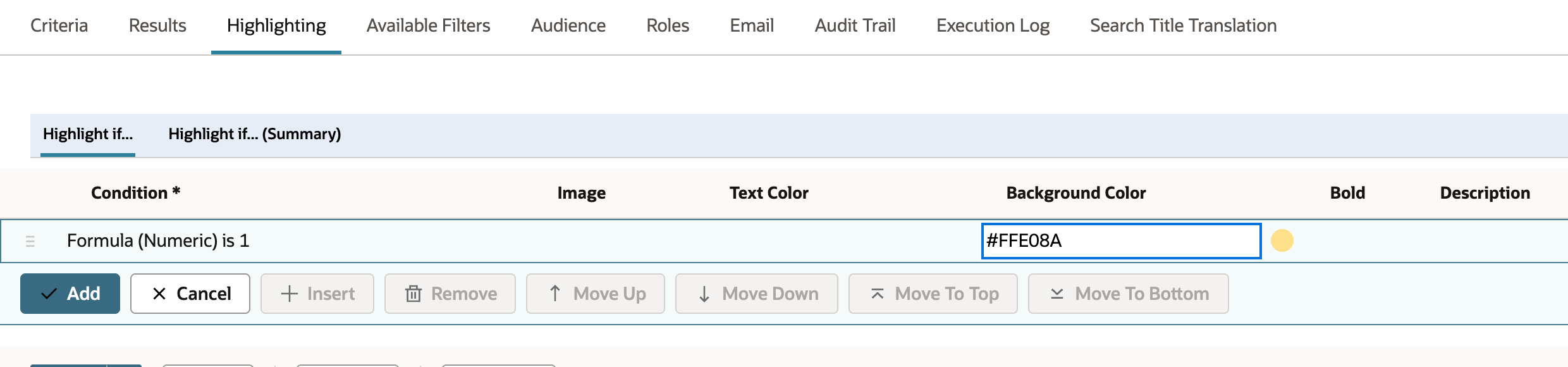Open the Roles tab

coord(668,25)
